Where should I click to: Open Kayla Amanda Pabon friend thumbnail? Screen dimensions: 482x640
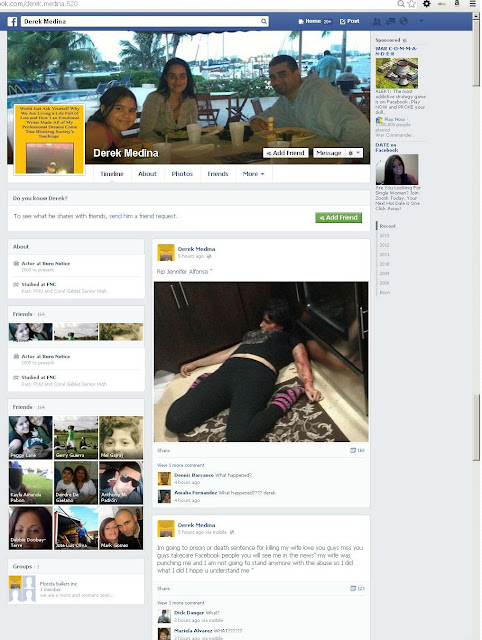pos(31,483)
